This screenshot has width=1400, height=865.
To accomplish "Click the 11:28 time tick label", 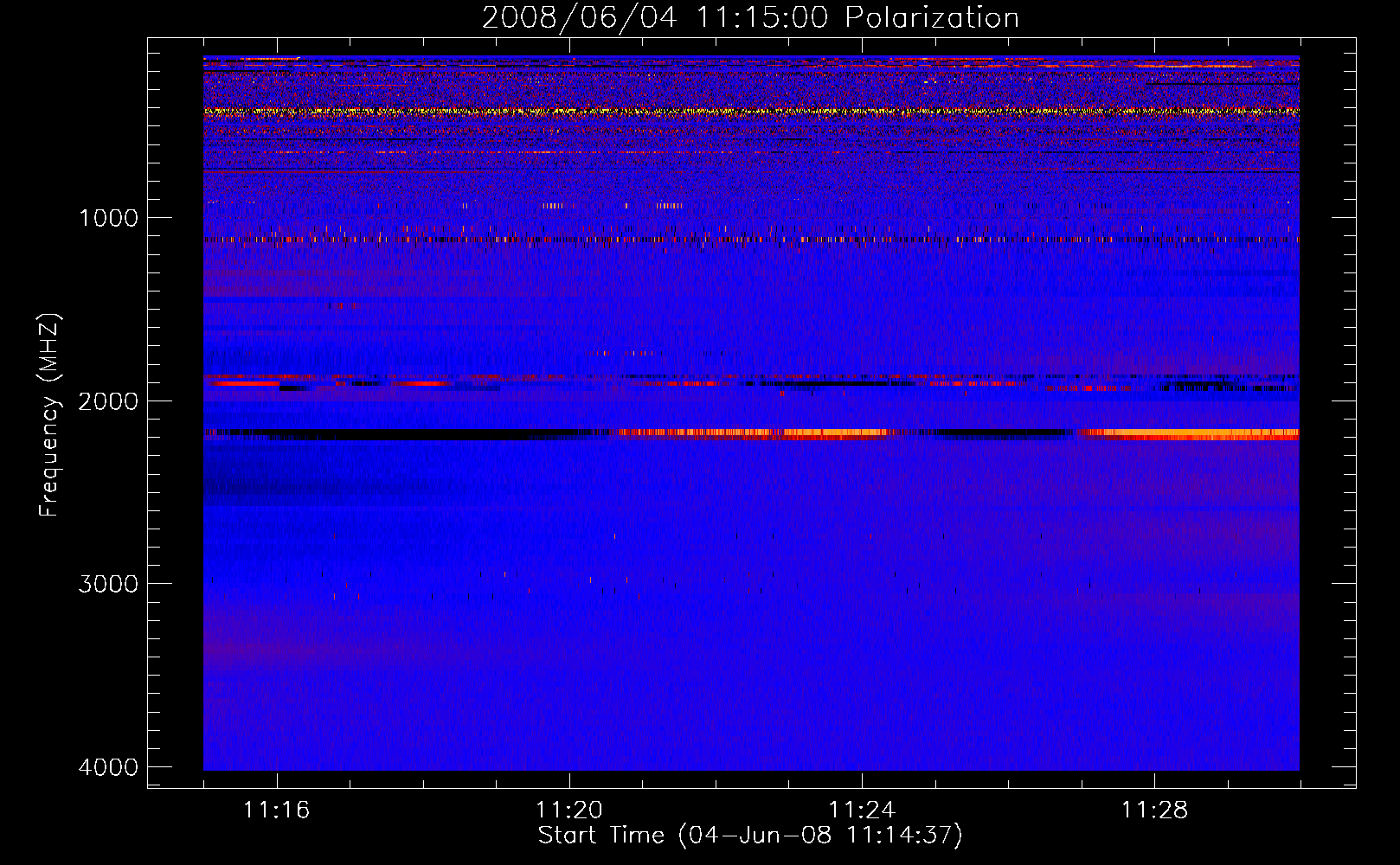I will pyautogui.click(x=1154, y=811).
